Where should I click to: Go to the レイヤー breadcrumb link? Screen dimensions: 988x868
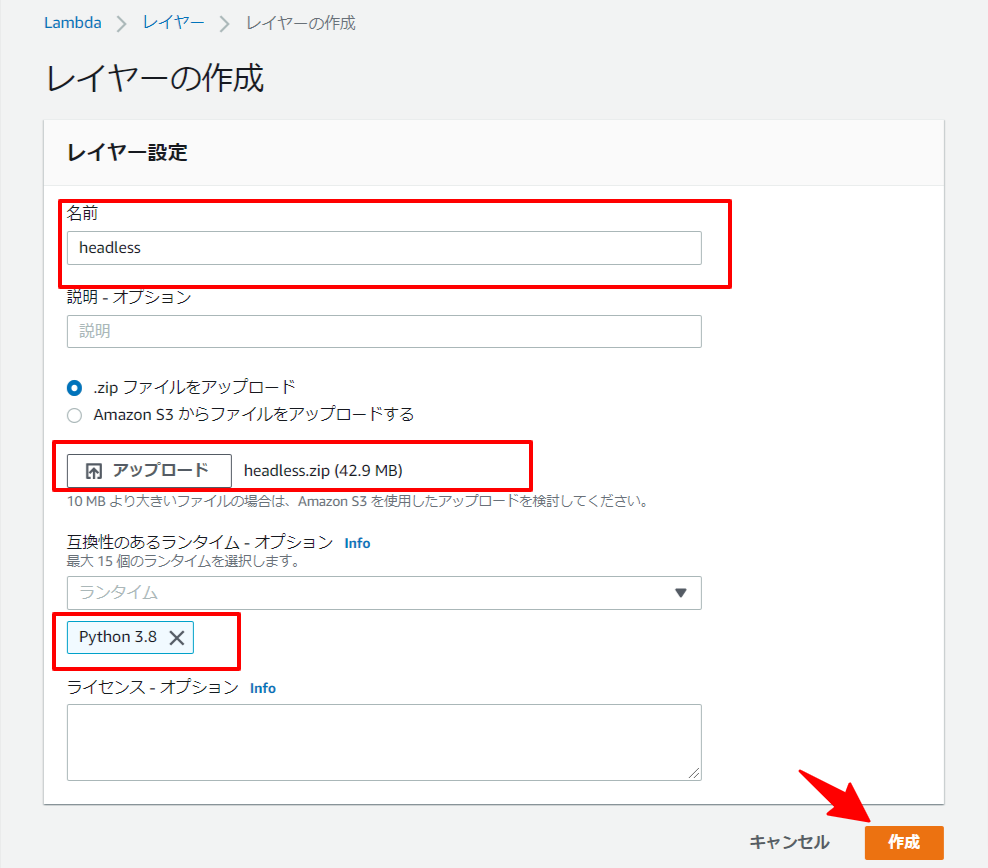point(173,23)
